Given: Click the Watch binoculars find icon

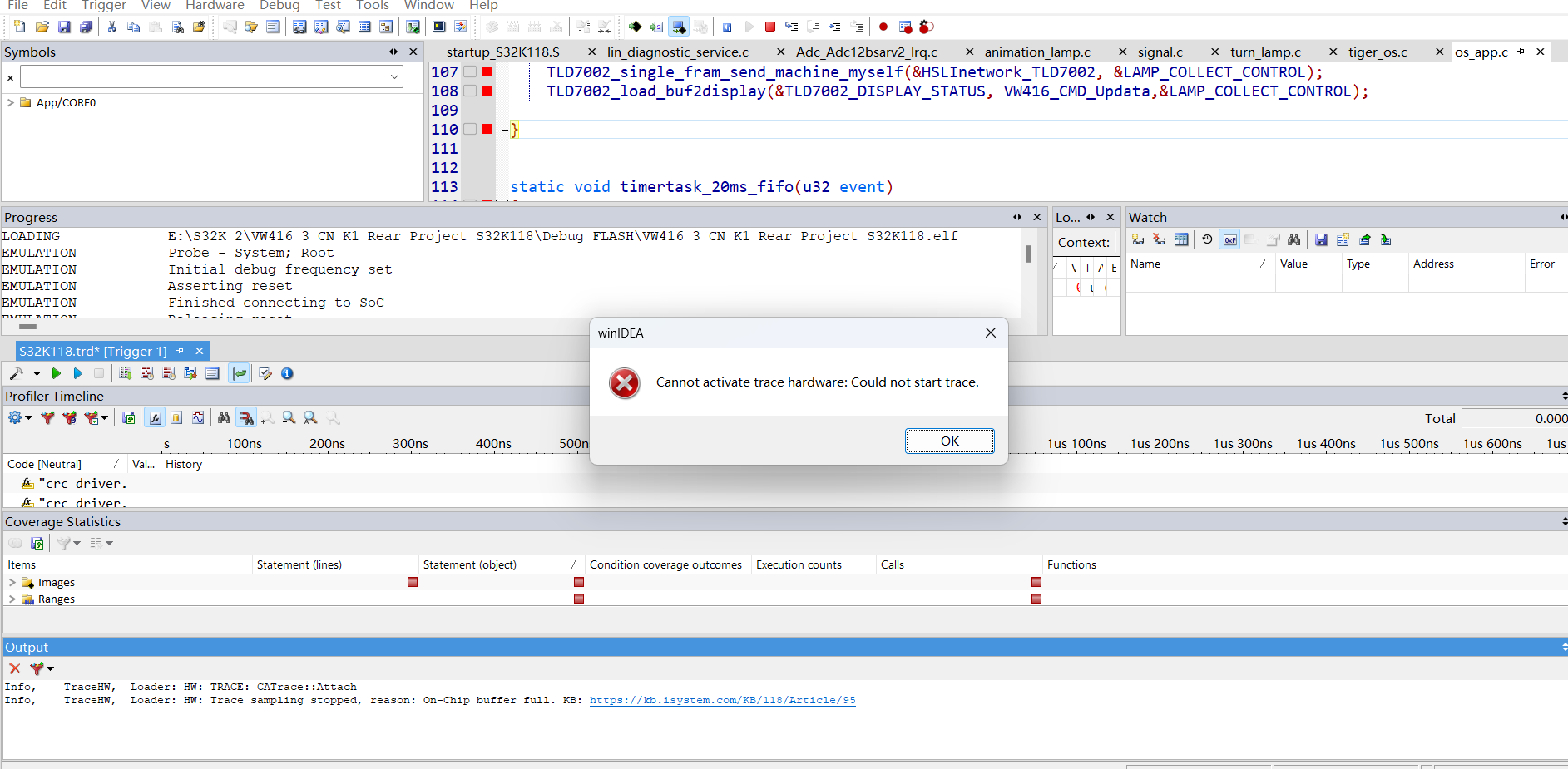Looking at the screenshot, I should [x=1293, y=239].
